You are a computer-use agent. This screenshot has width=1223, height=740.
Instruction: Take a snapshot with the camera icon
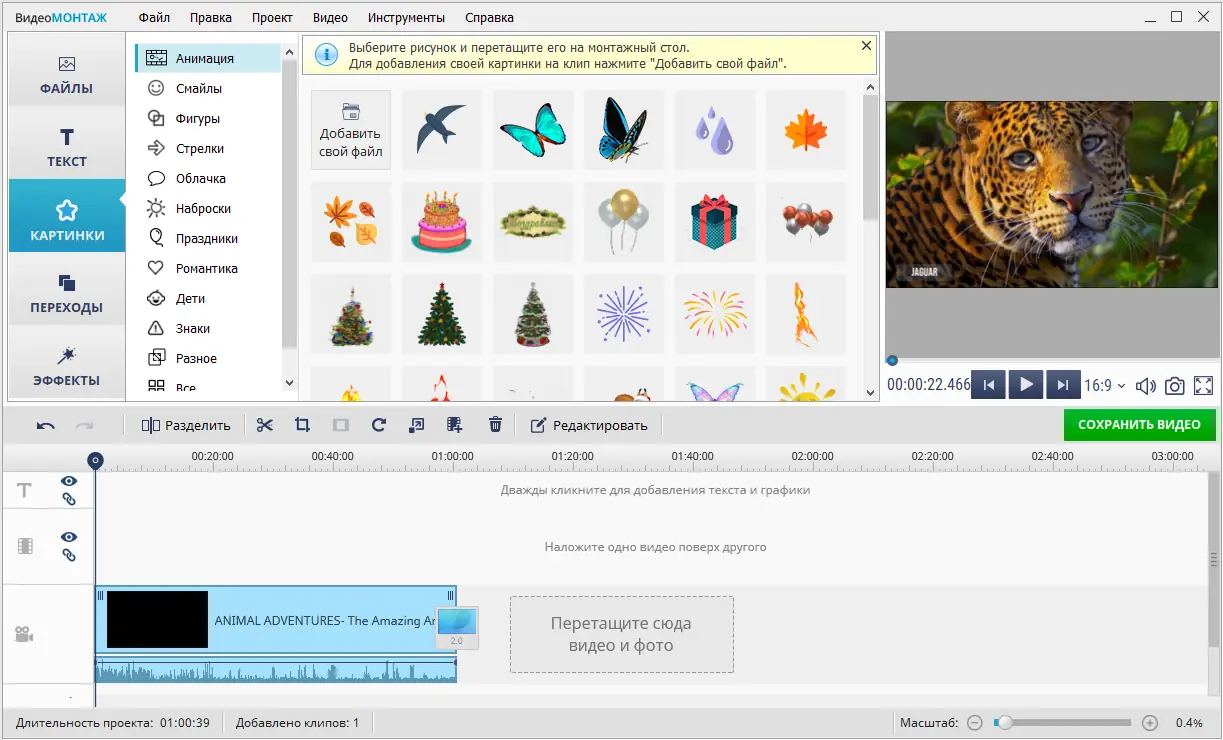tap(1175, 385)
